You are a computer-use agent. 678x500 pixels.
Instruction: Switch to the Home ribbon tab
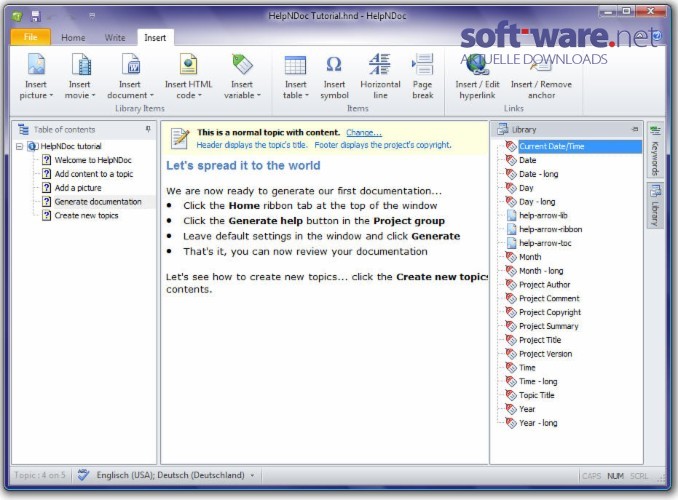(x=73, y=38)
